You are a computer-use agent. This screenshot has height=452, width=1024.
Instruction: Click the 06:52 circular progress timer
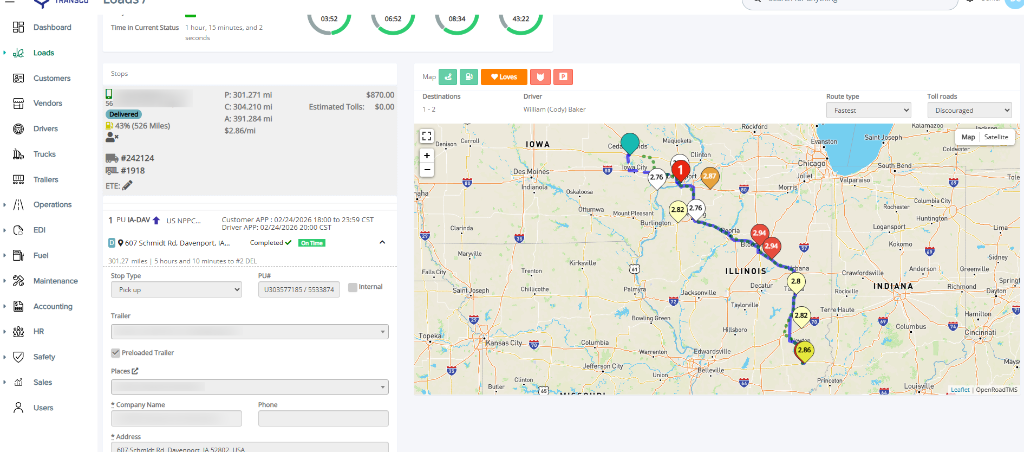click(x=393, y=20)
